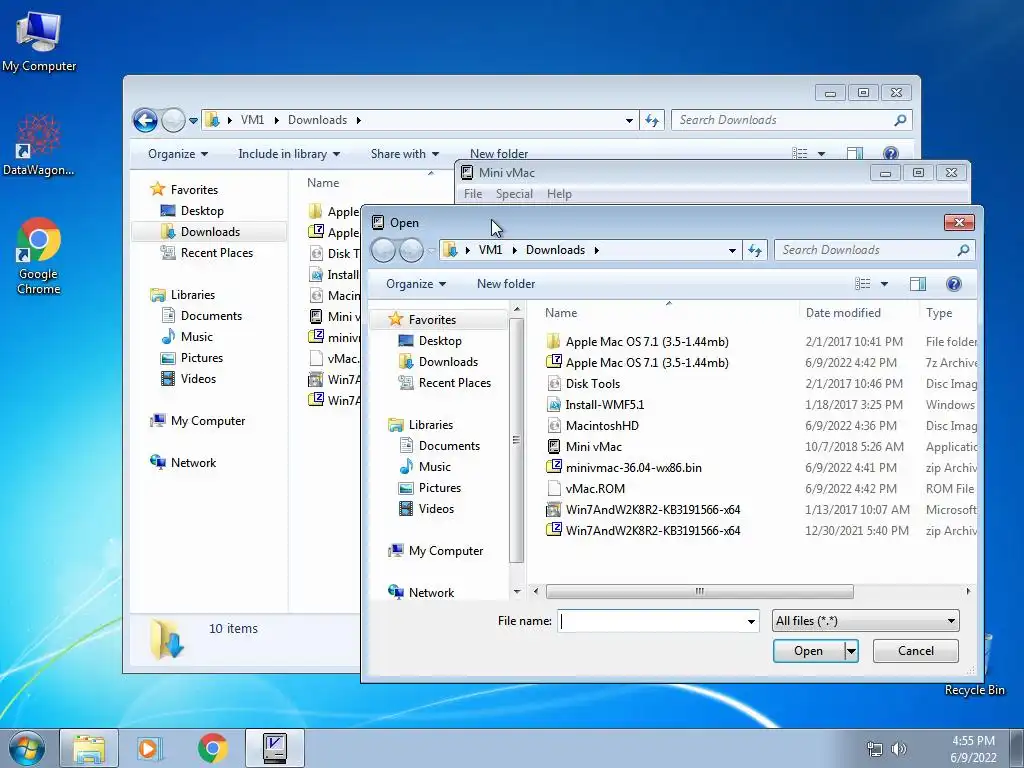Refresh the Explorer window address bar

click(x=652, y=120)
